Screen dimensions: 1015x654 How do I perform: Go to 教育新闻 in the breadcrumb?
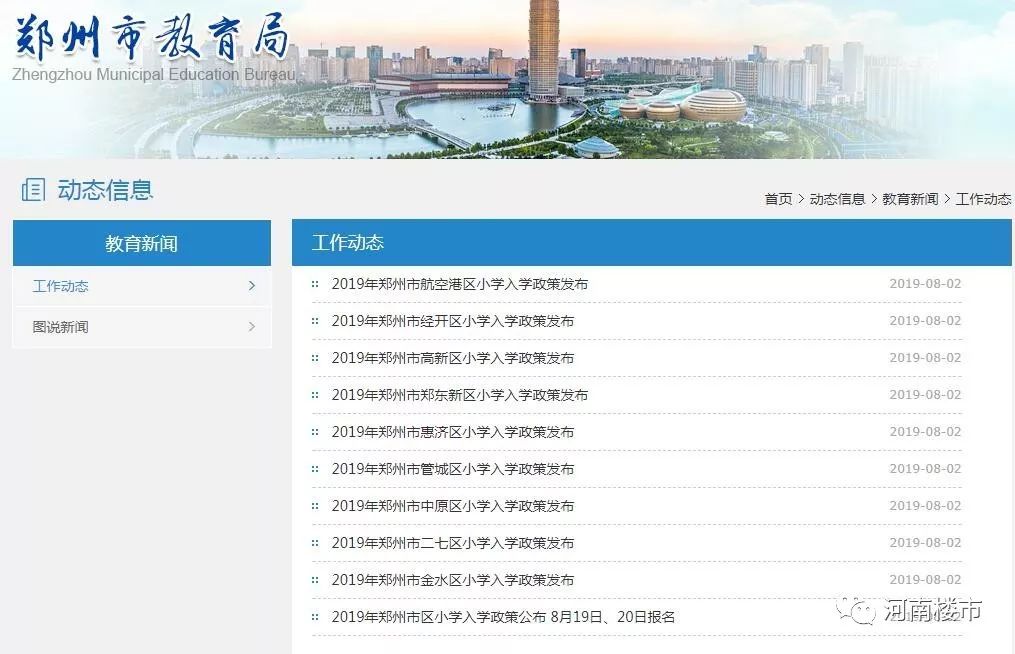910,199
